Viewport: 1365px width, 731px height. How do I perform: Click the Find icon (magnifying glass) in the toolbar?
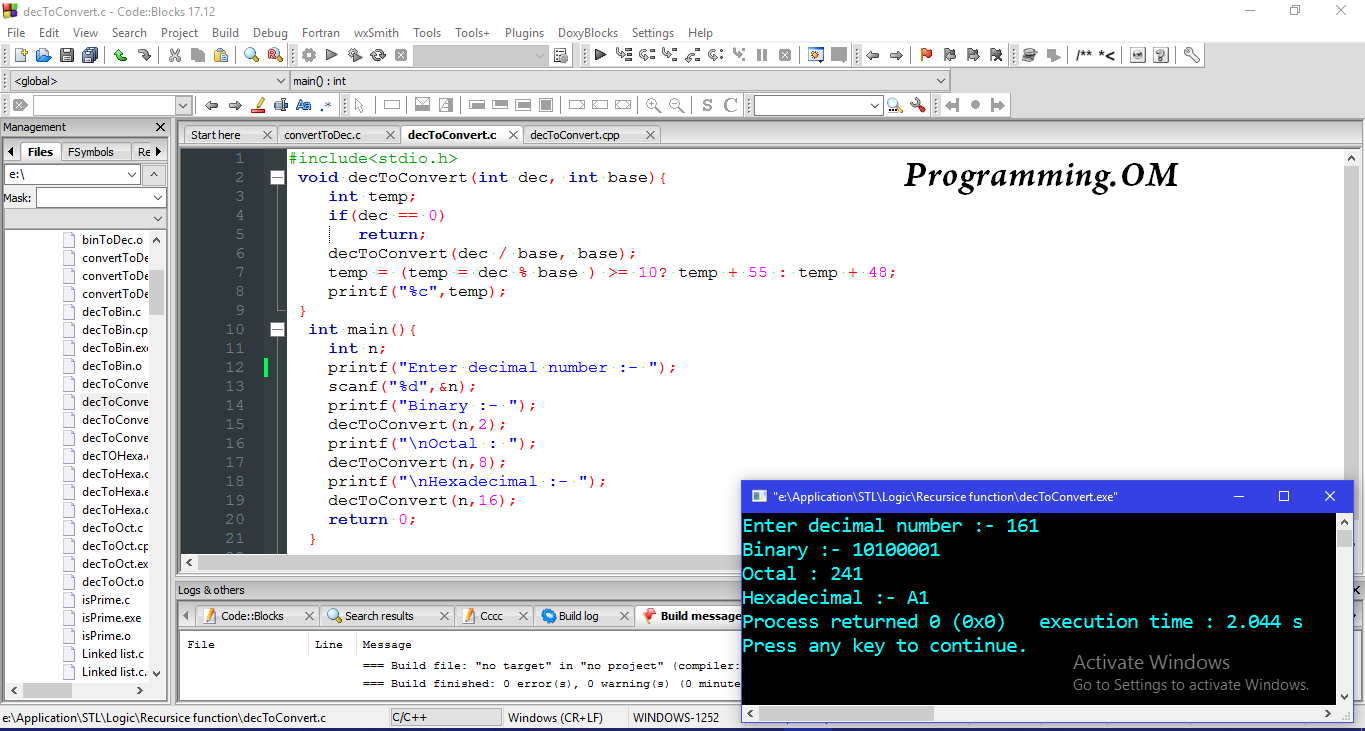(250, 55)
